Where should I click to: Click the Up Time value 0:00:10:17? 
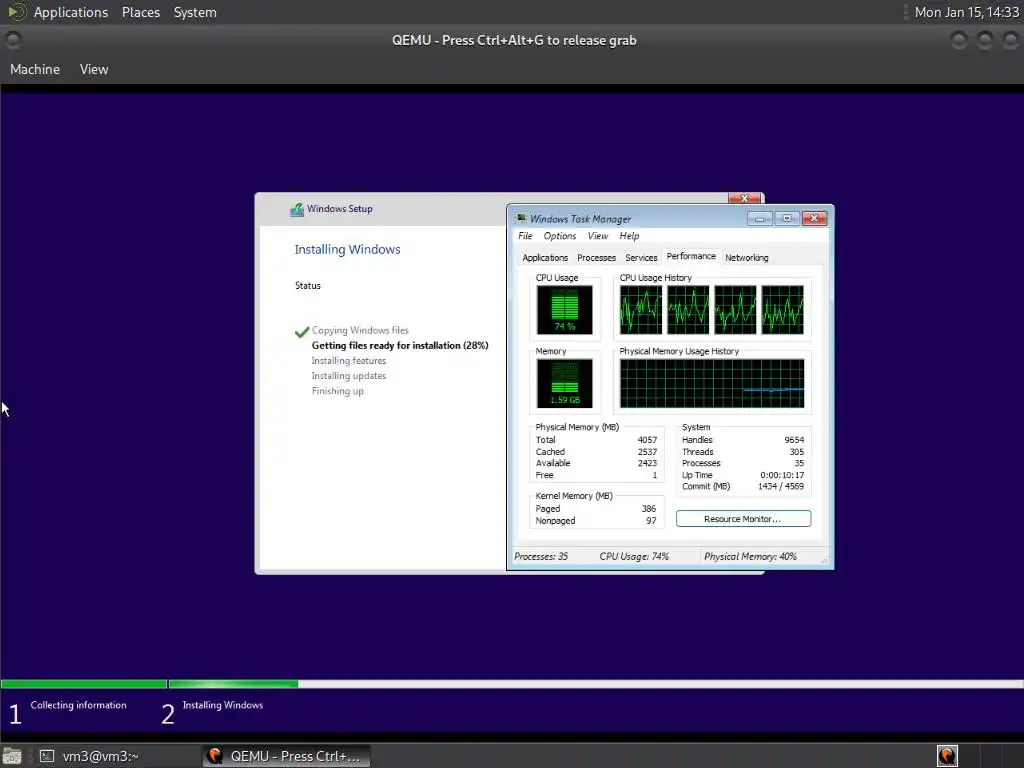[782, 475]
